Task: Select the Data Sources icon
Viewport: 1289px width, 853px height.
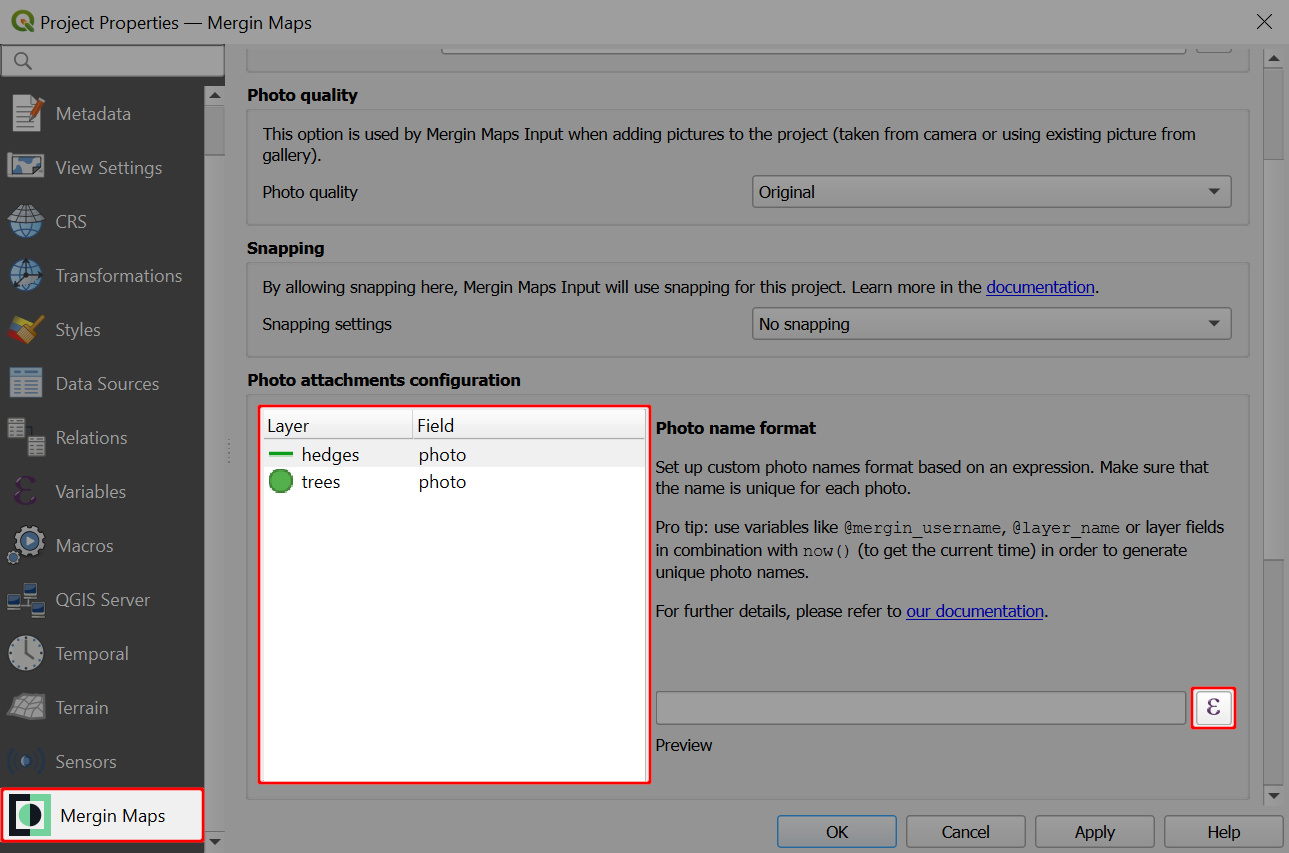Action: pyautogui.click(x=26, y=383)
